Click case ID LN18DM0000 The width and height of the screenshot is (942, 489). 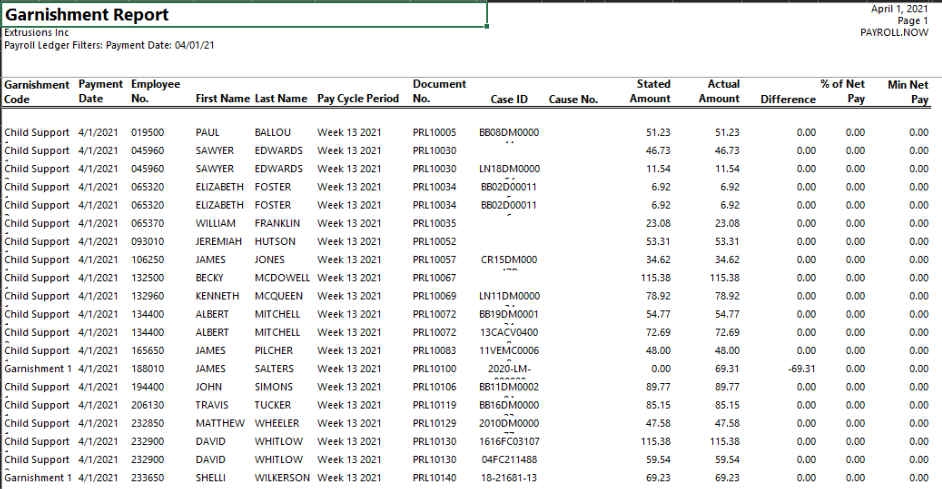[509, 169]
